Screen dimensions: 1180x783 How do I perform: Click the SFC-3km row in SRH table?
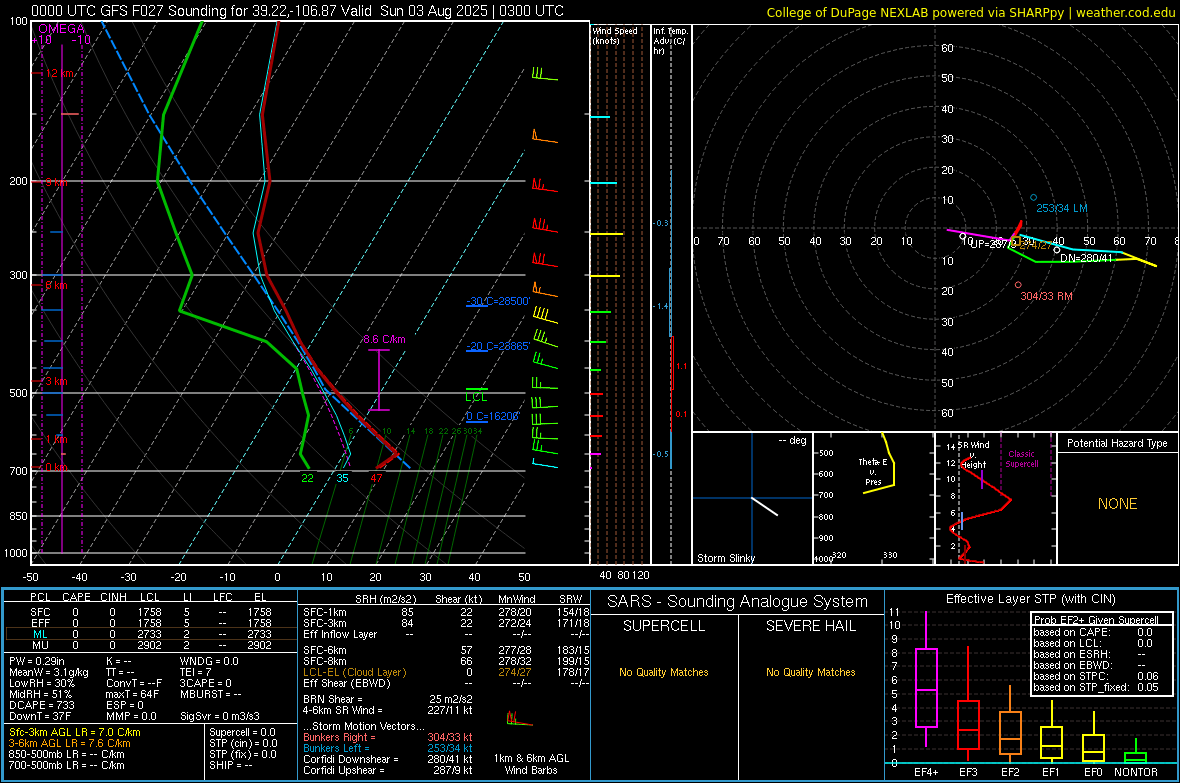[x=446, y=623]
